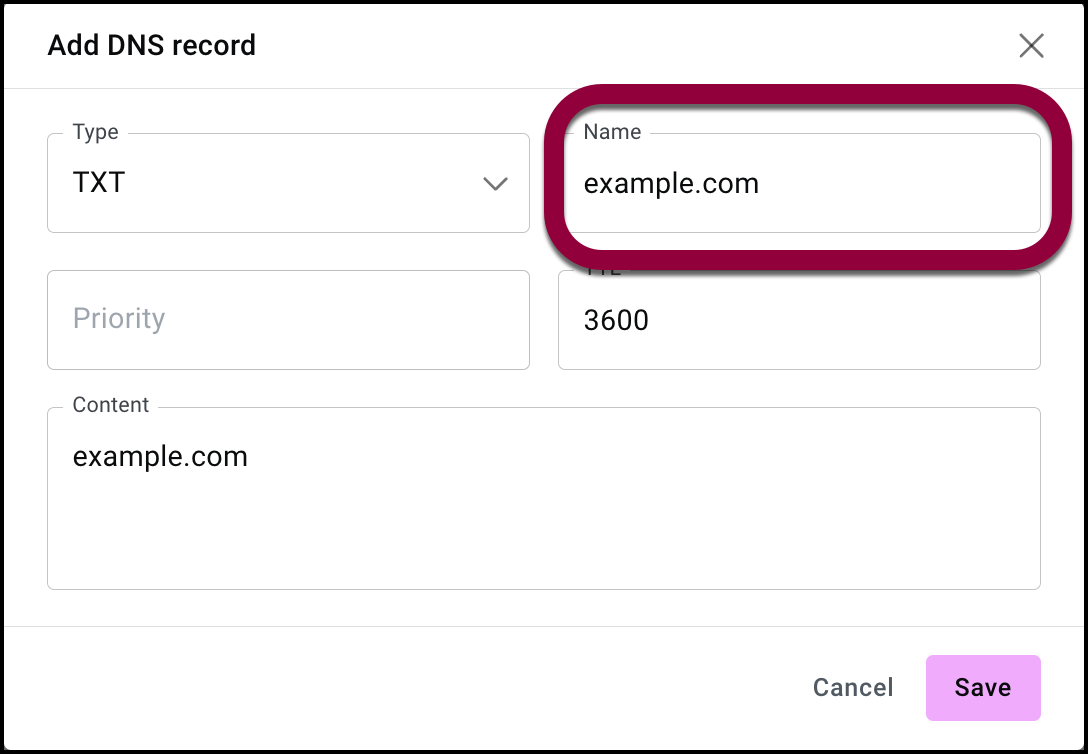Cancel adding the DNS record

point(853,688)
